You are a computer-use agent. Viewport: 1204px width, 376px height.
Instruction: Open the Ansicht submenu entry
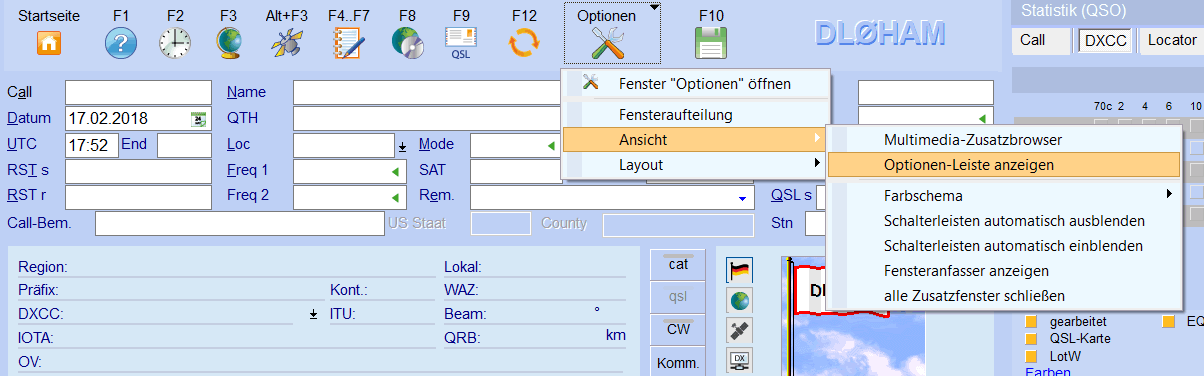click(696, 139)
